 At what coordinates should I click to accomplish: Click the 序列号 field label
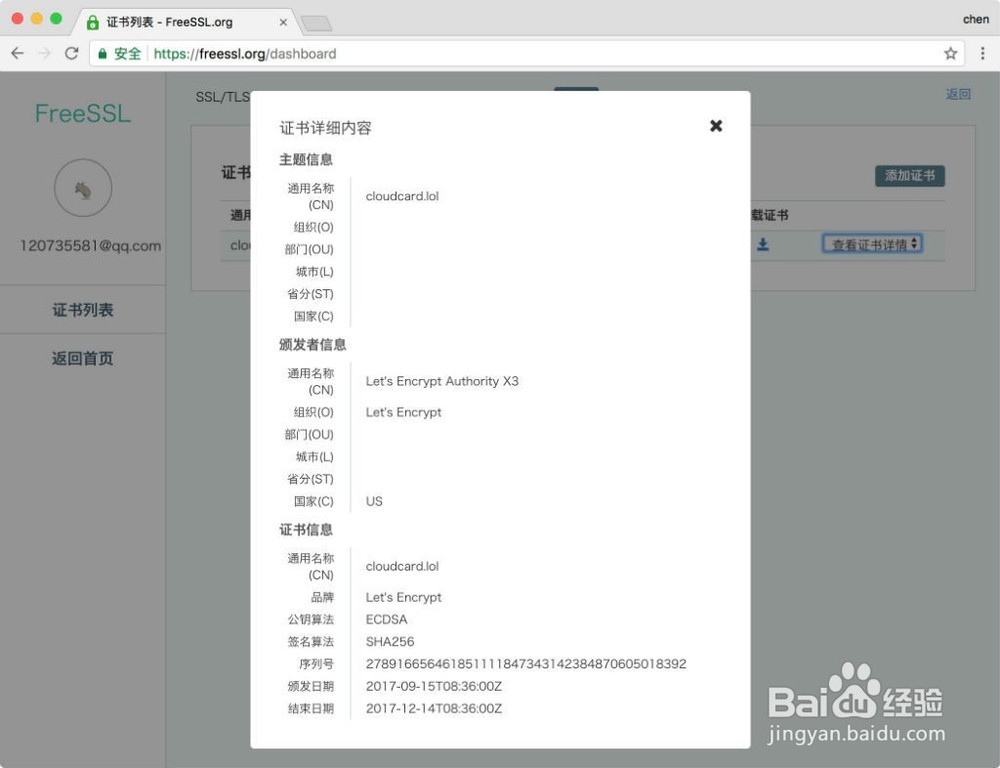316,664
